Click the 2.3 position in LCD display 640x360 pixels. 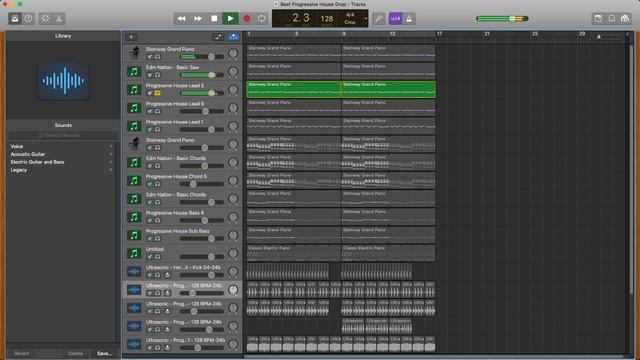pos(301,18)
